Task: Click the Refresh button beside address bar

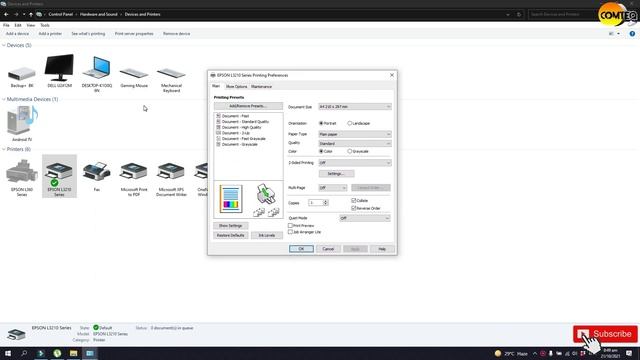Action: tap(519, 14)
